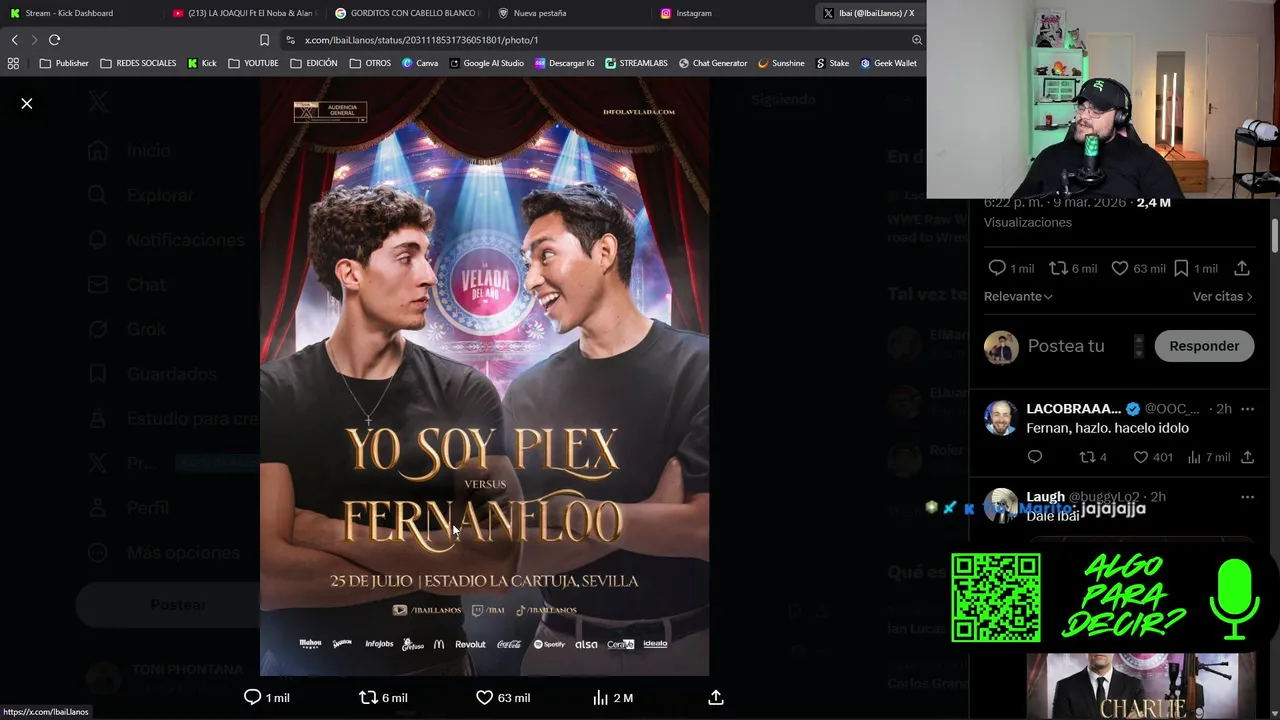Switch to Instagram tab
This screenshot has width=1280, height=720.
[734, 13]
